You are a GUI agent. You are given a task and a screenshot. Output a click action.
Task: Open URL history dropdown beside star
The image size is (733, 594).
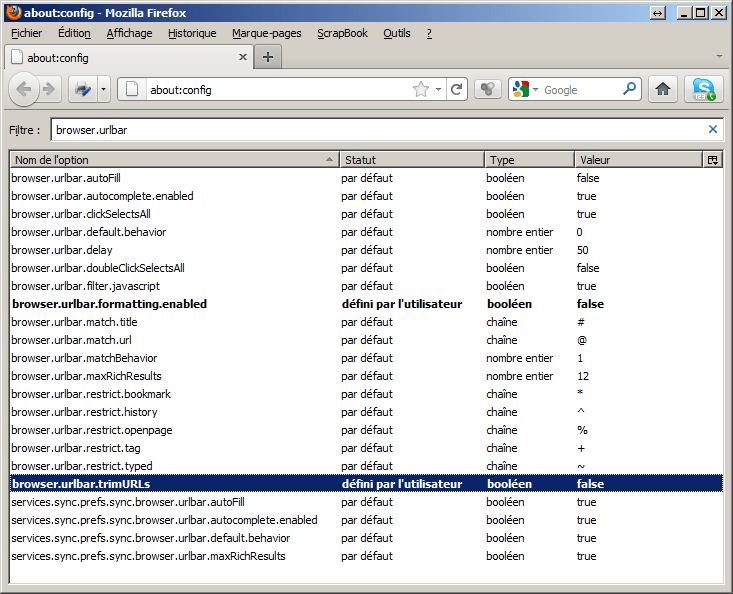tap(438, 89)
